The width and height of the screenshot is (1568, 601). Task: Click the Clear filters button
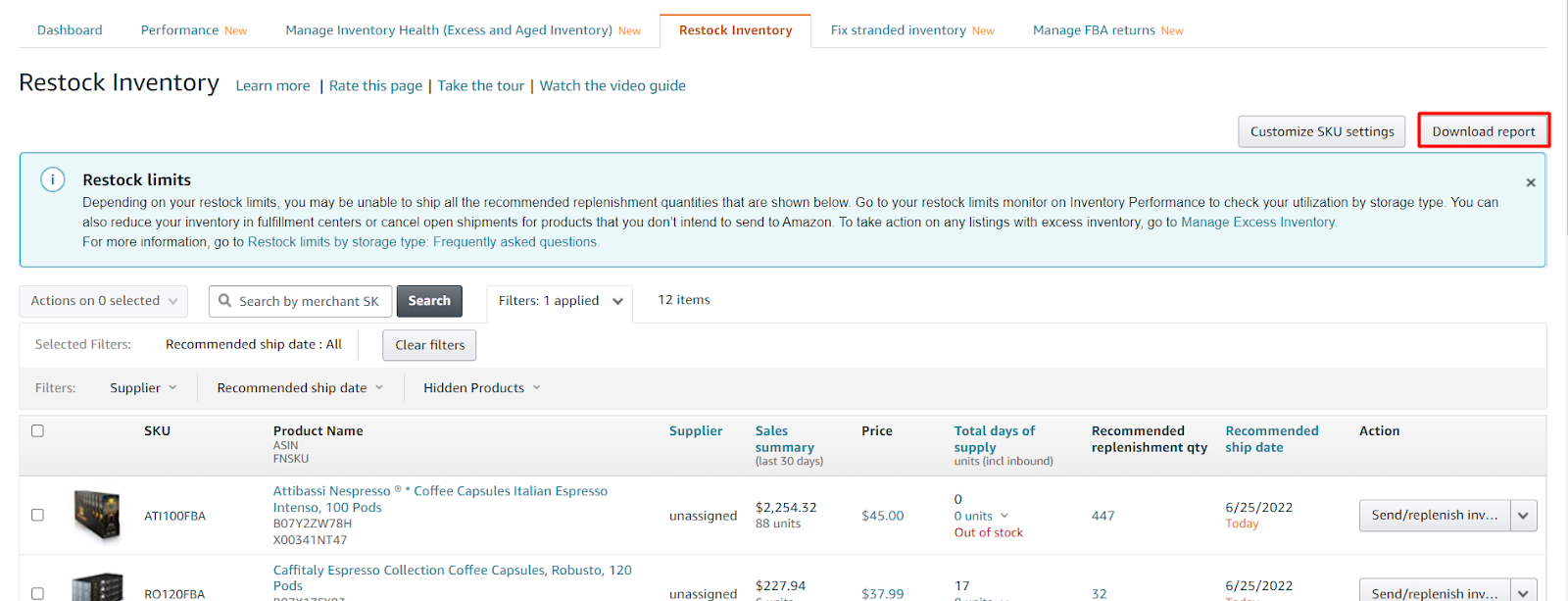pyautogui.click(x=430, y=345)
